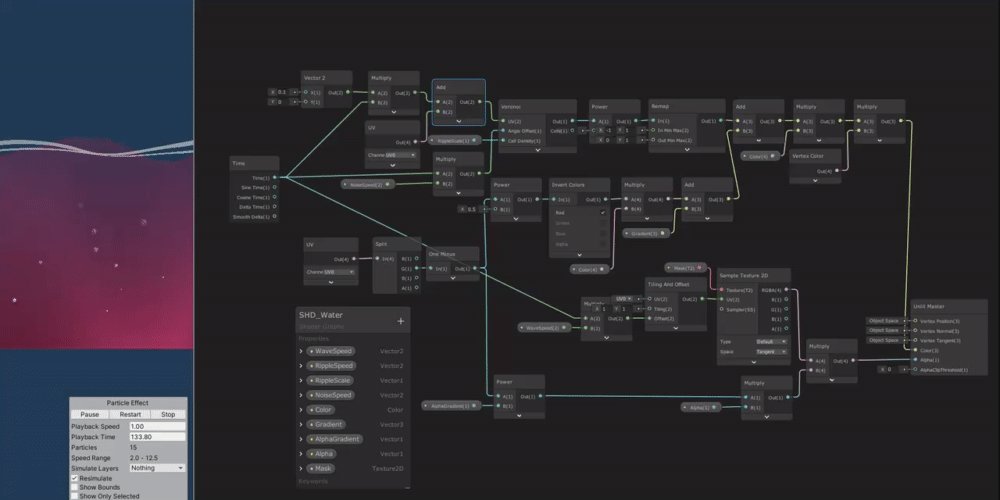Expand the WaveSpeed property in blackboard
Image resolution: width=1000 pixels, height=500 pixels.
pyautogui.click(x=301, y=351)
